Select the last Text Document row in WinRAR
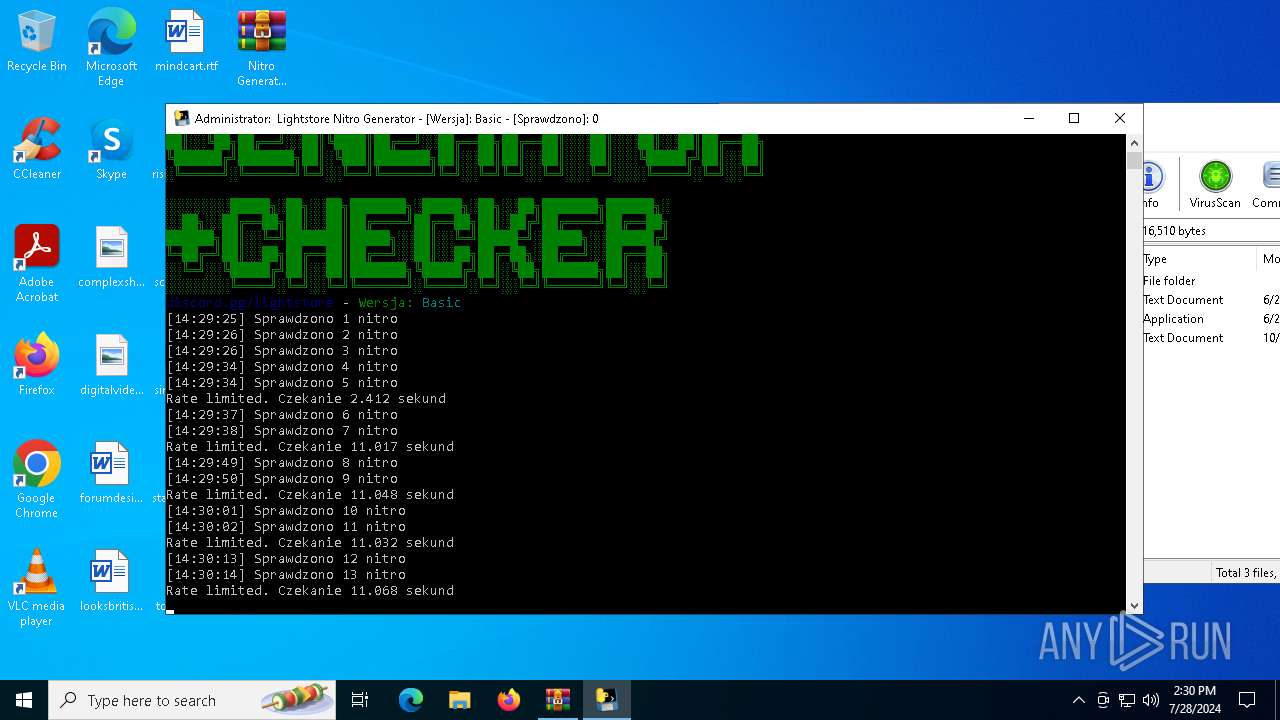 [1211, 338]
